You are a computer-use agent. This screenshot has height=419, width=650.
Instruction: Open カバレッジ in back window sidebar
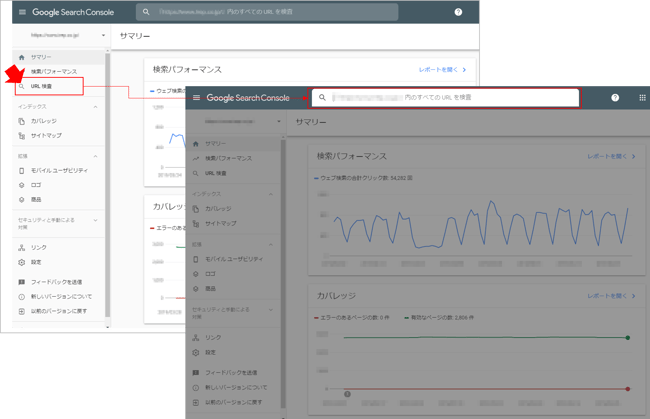pyautogui.click(x=44, y=121)
